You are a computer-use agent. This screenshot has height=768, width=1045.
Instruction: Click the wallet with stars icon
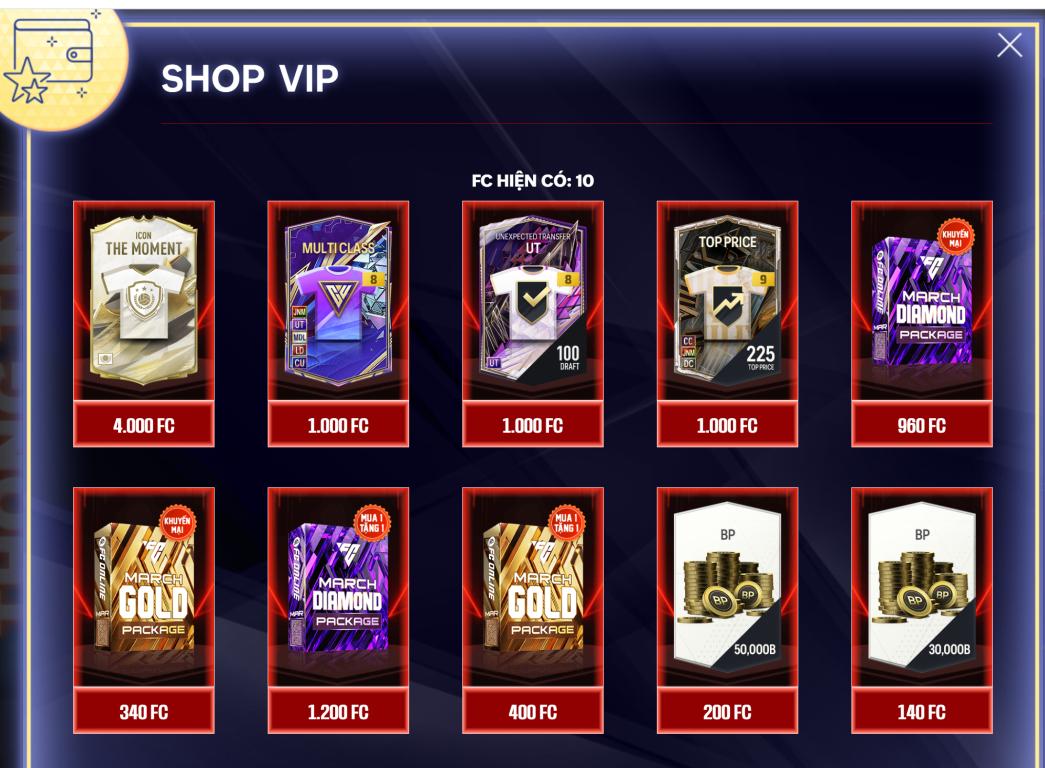(x=50, y=61)
